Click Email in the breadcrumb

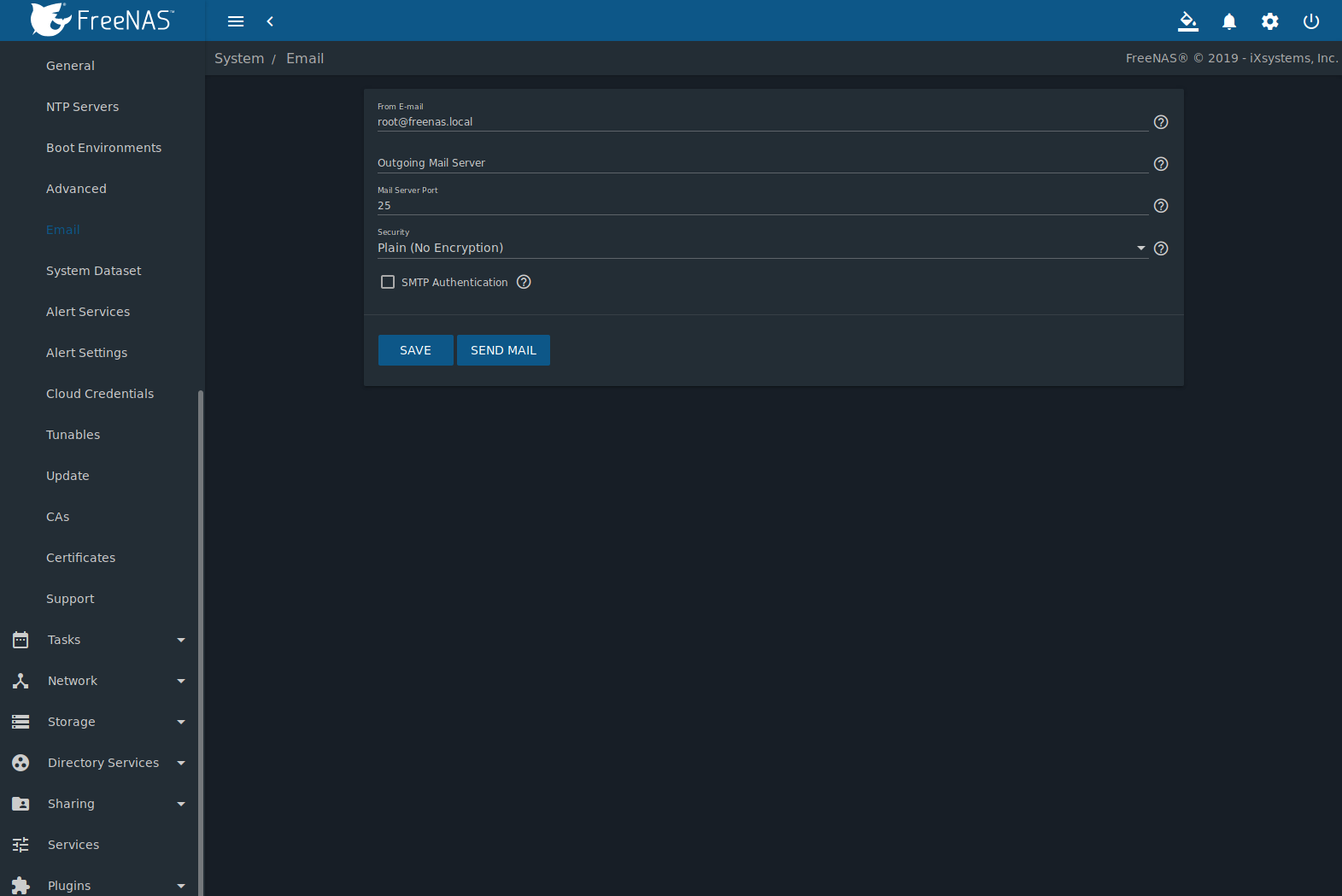click(x=305, y=58)
